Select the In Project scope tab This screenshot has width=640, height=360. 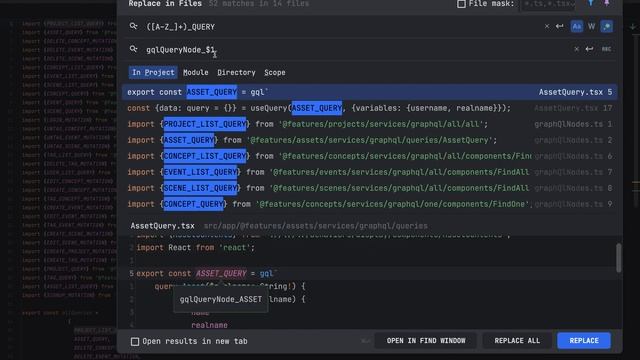(153, 72)
